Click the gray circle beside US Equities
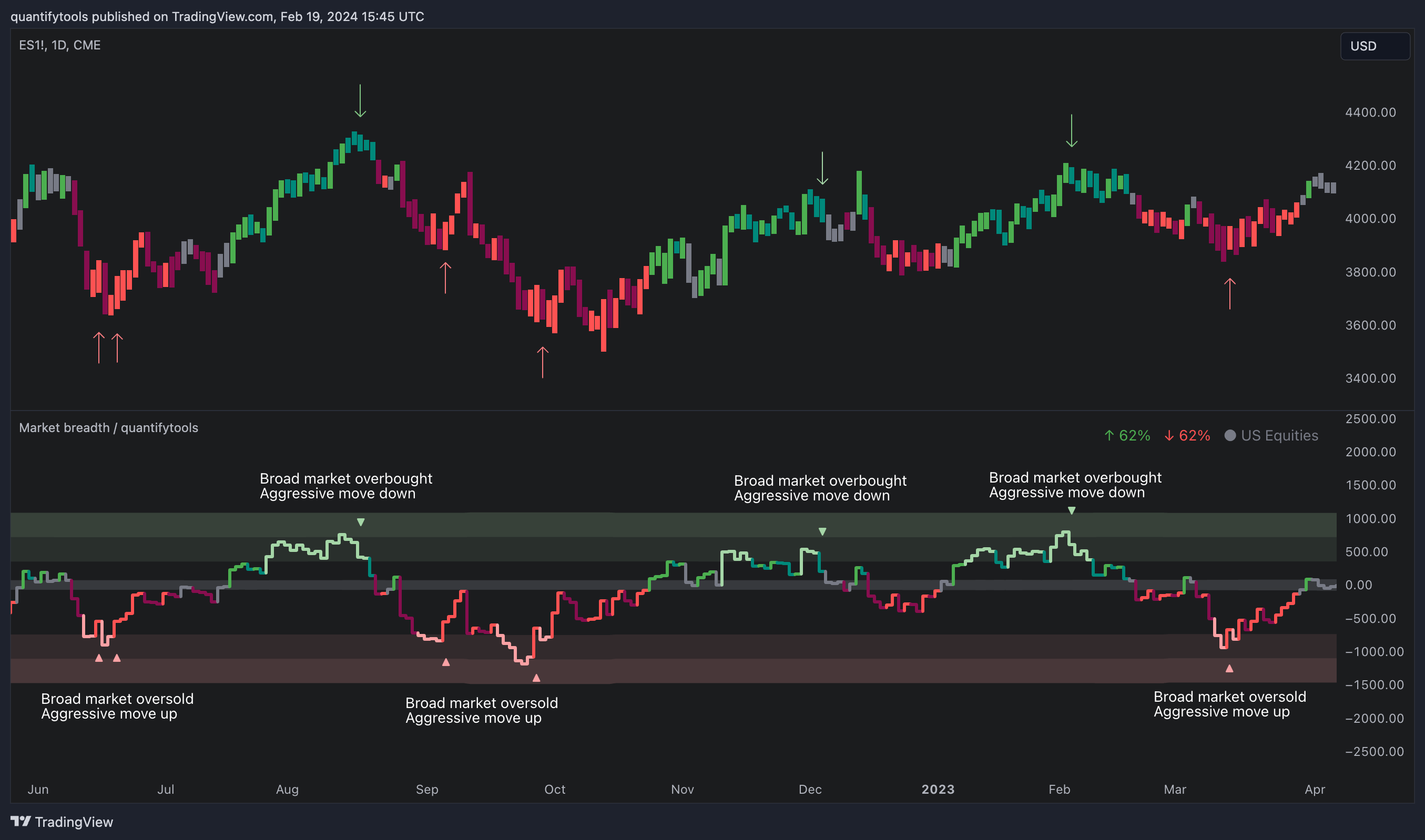1425x840 pixels. click(1230, 435)
